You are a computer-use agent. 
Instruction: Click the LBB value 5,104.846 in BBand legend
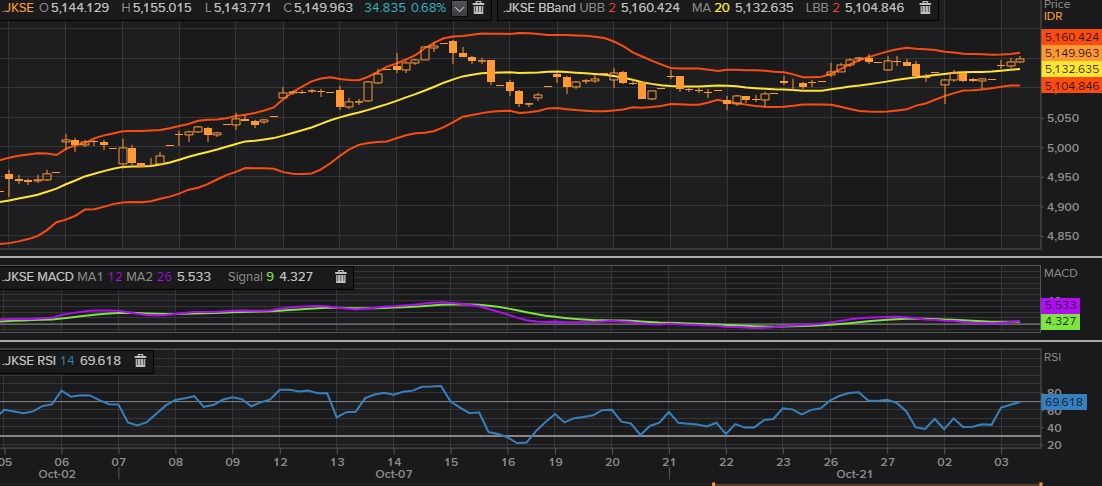pyautogui.click(x=875, y=8)
